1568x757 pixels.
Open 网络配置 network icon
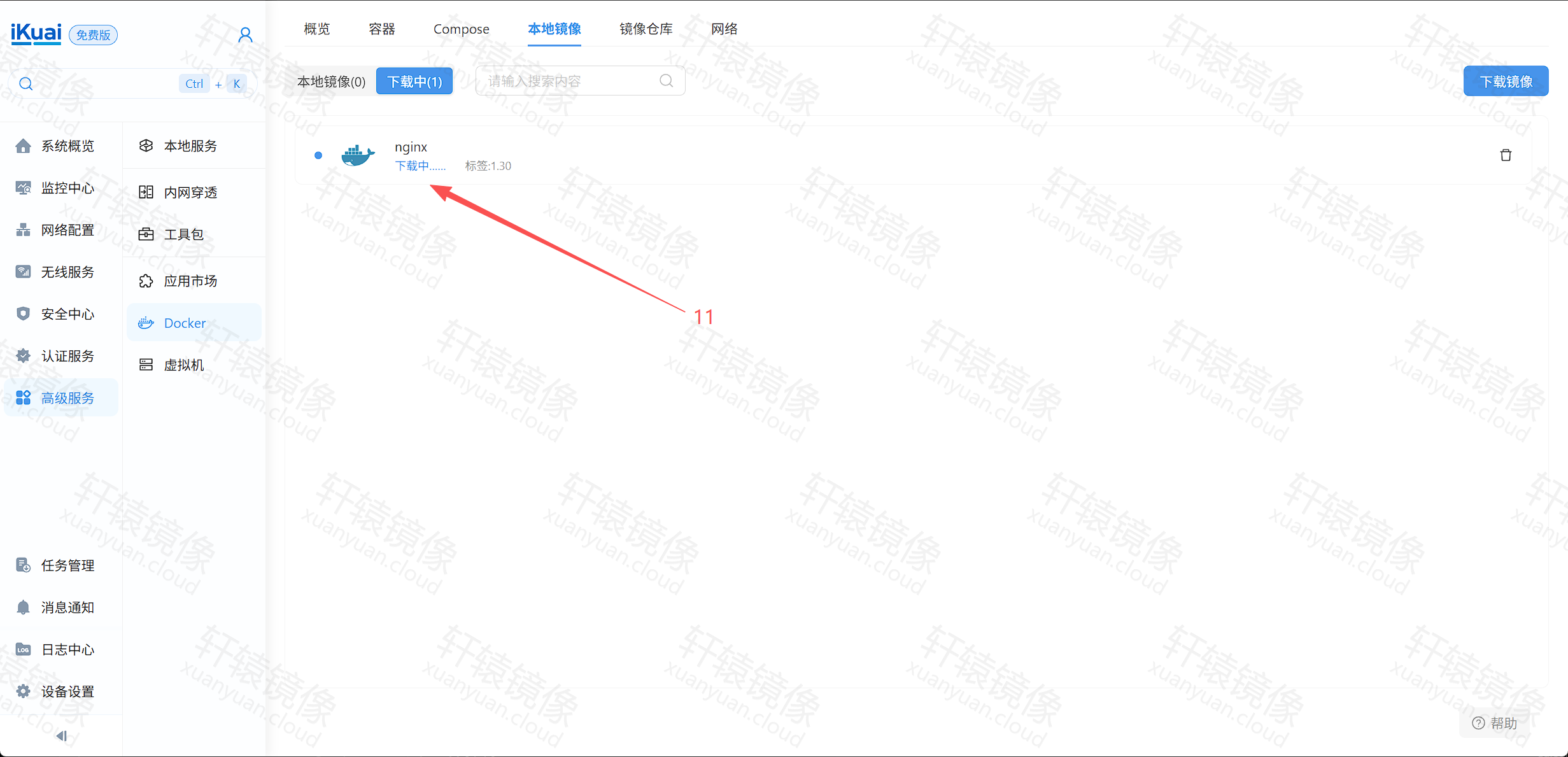pyautogui.click(x=23, y=230)
